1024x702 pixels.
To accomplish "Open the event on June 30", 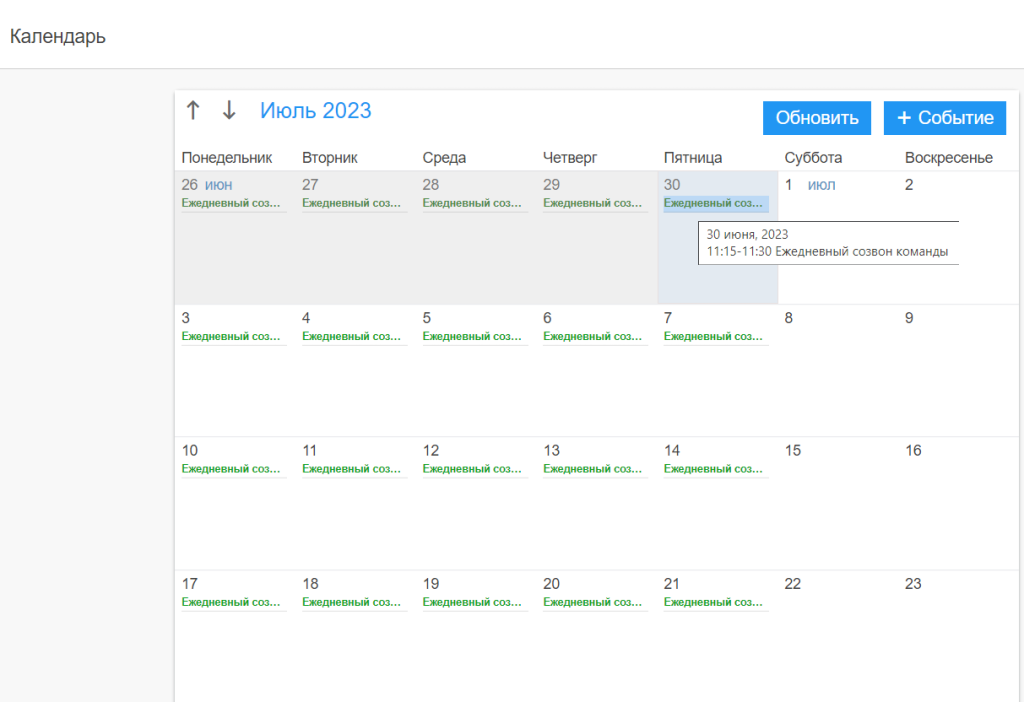I will [x=715, y=203].
